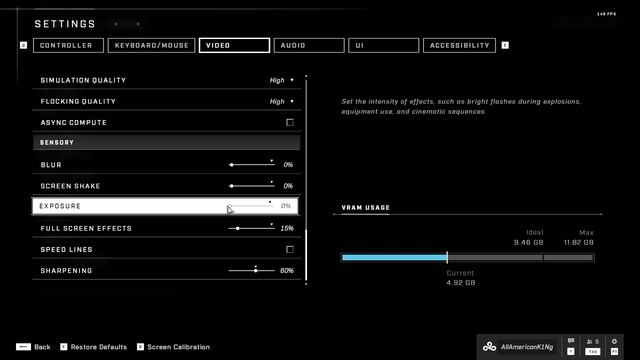Open Screen Calibration

click(179, 347)
